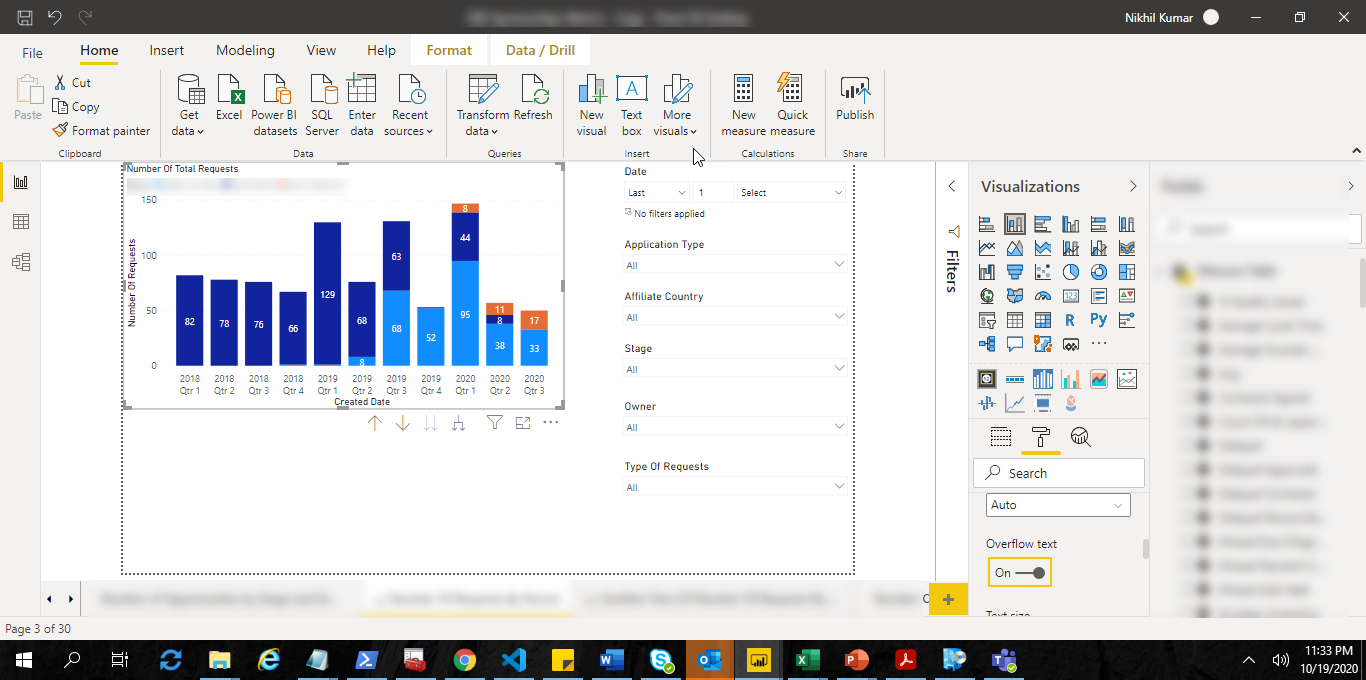Select the donut chart visualization
The height and width of the screenshot is (680, 1366).
coord(1099,272)
